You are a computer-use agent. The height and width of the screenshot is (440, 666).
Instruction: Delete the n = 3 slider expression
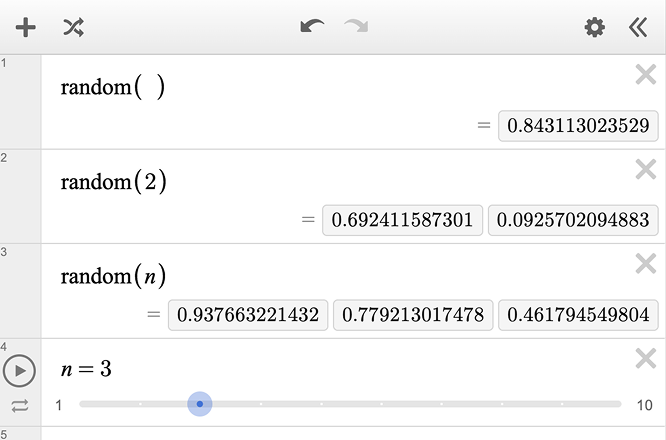[x=645, y=358]
